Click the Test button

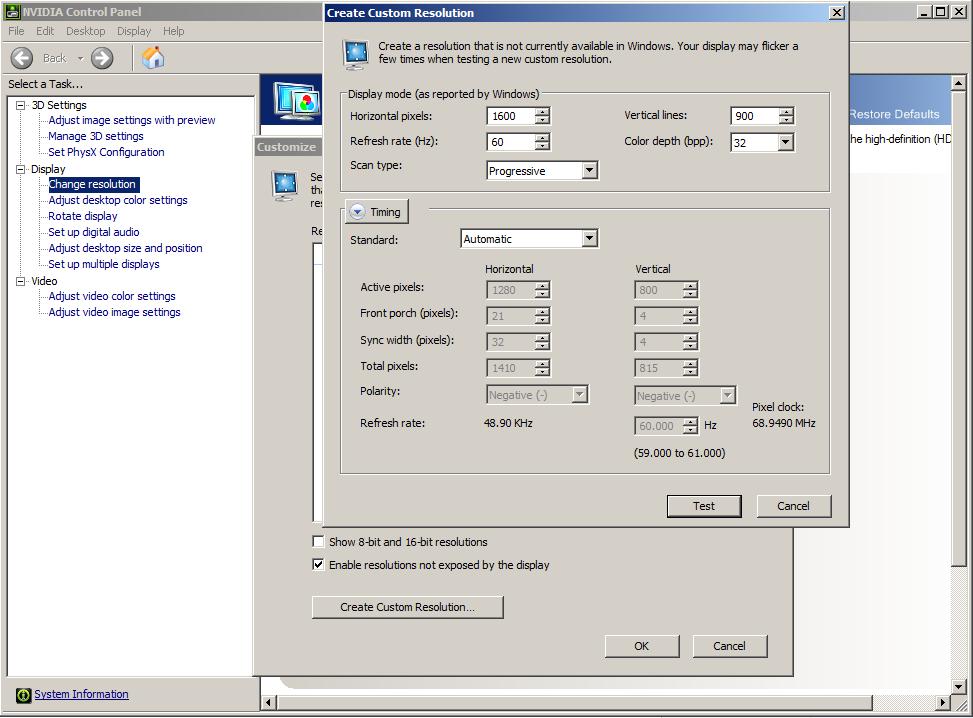pos(703,506)
